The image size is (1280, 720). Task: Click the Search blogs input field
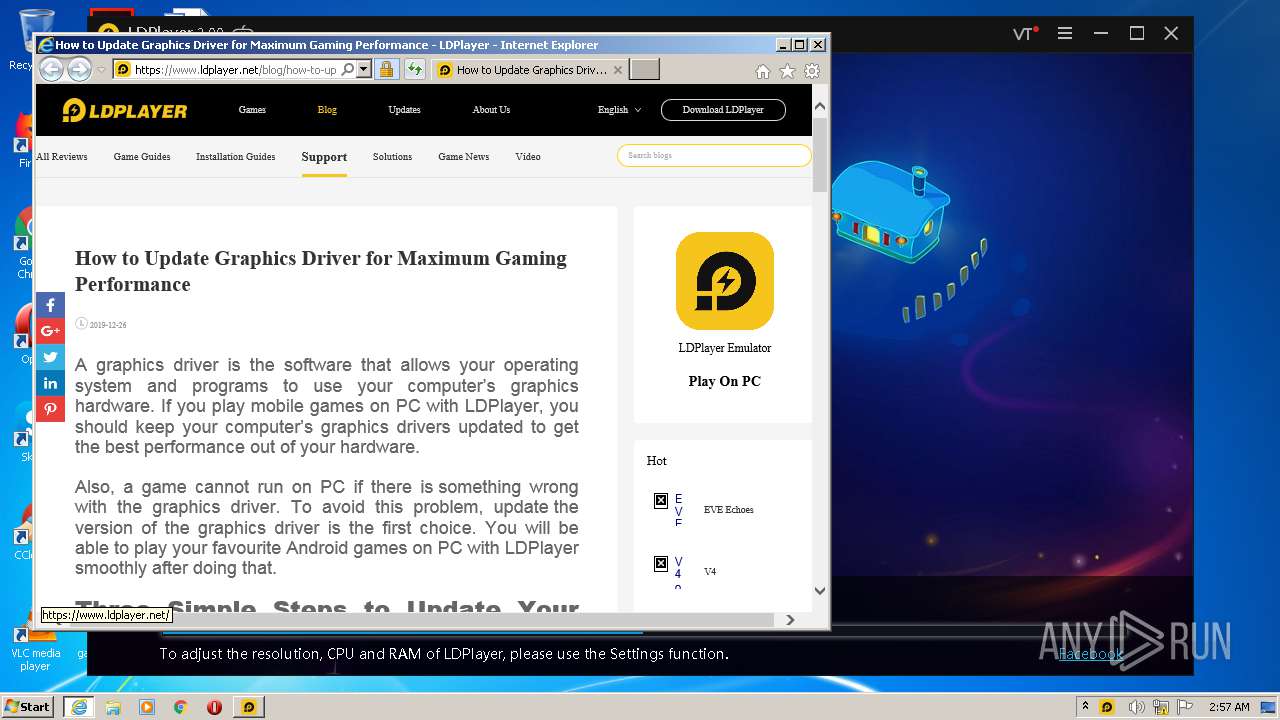coord(714,155)
